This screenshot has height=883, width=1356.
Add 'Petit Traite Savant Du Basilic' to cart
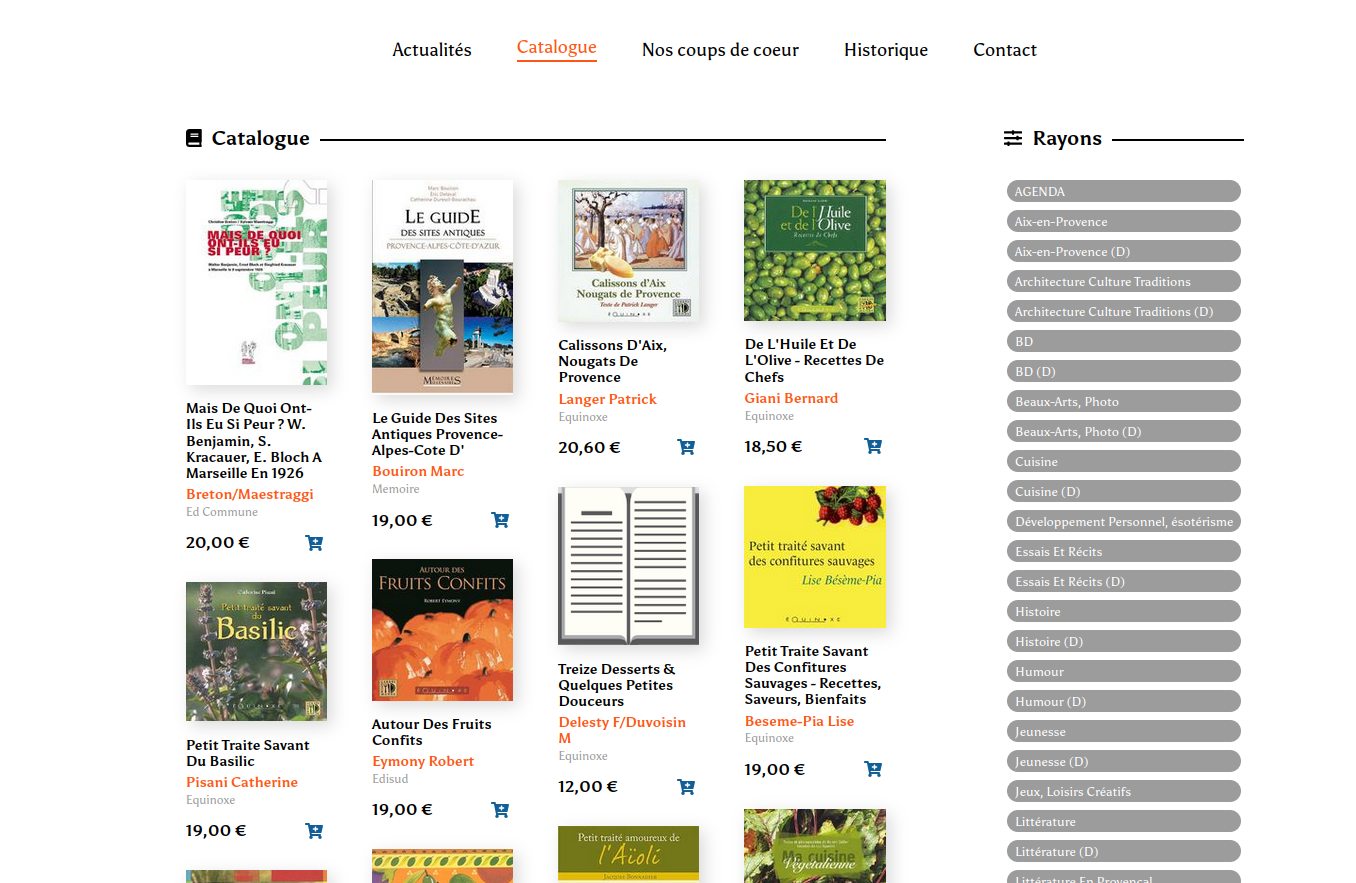[314, 831]
